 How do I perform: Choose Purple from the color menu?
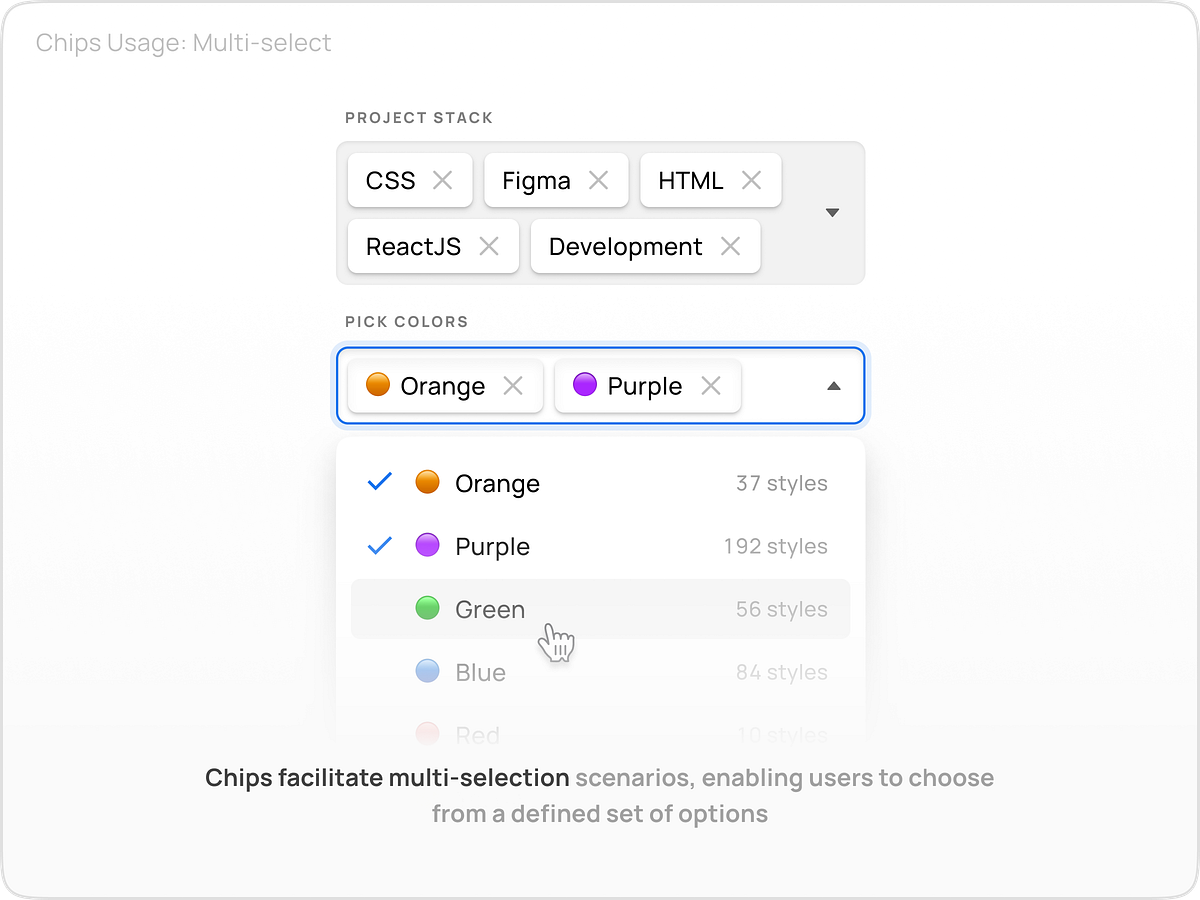[493, 546]
